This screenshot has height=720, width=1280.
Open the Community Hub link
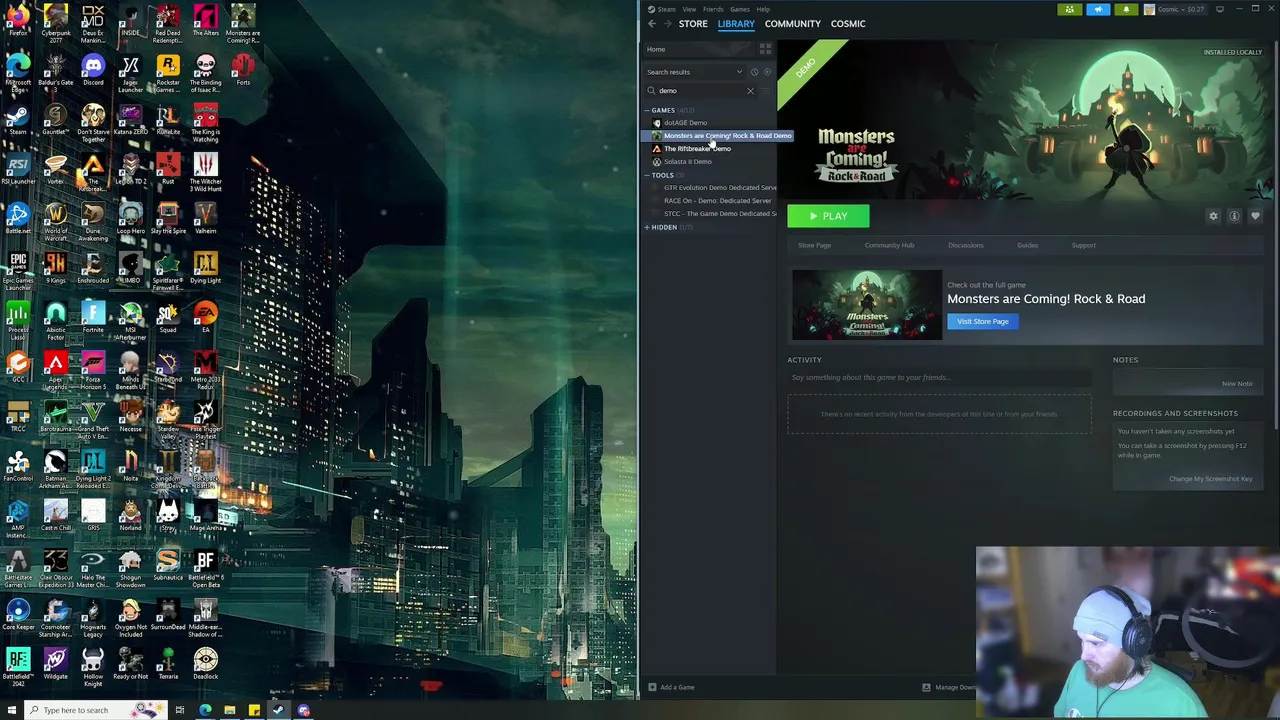coord(889,245)
